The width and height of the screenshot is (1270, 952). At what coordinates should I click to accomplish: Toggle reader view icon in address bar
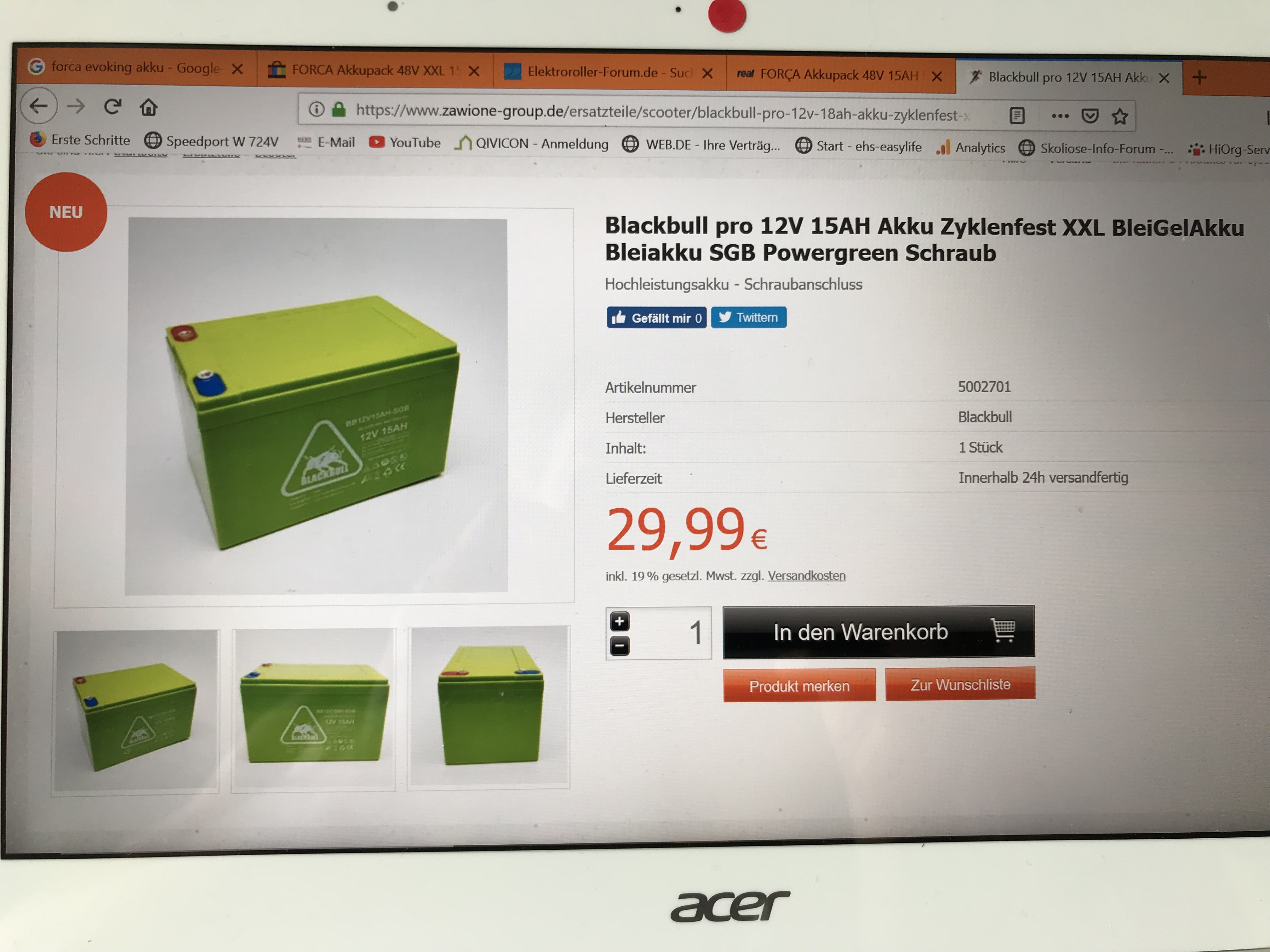[x=1017, y=115]
